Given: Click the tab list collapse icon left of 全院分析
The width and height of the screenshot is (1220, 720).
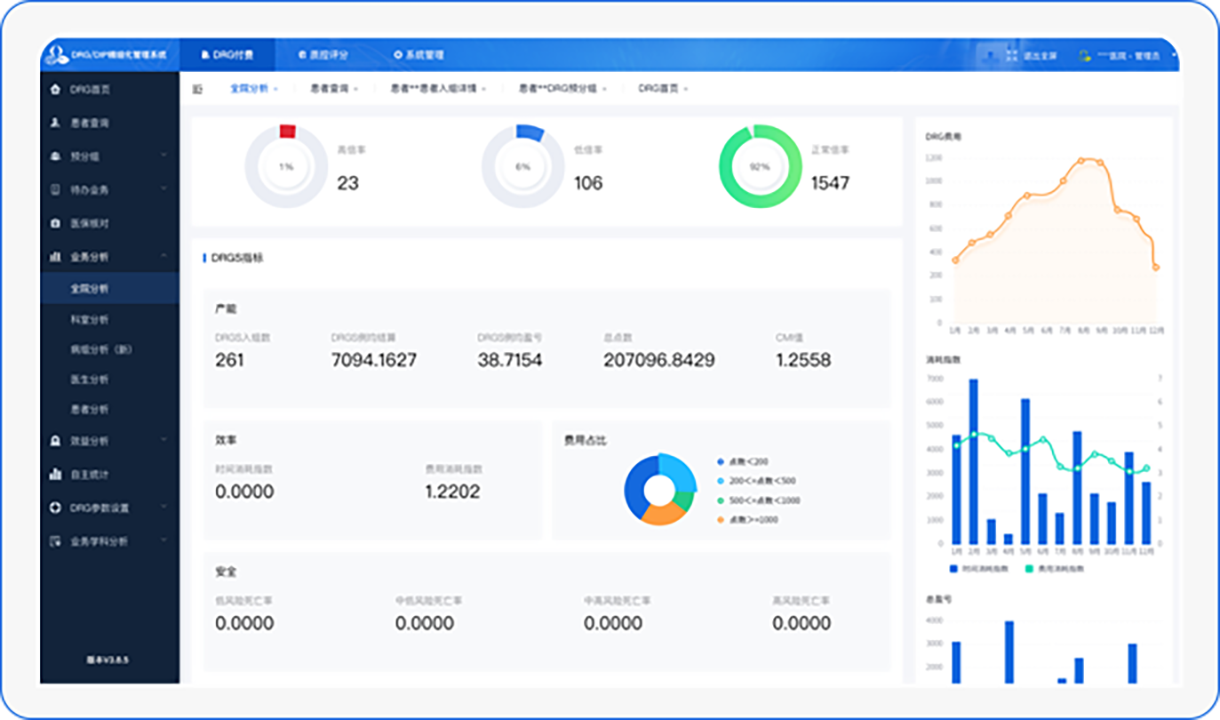Looking at the screenshot, I should 197,89.
